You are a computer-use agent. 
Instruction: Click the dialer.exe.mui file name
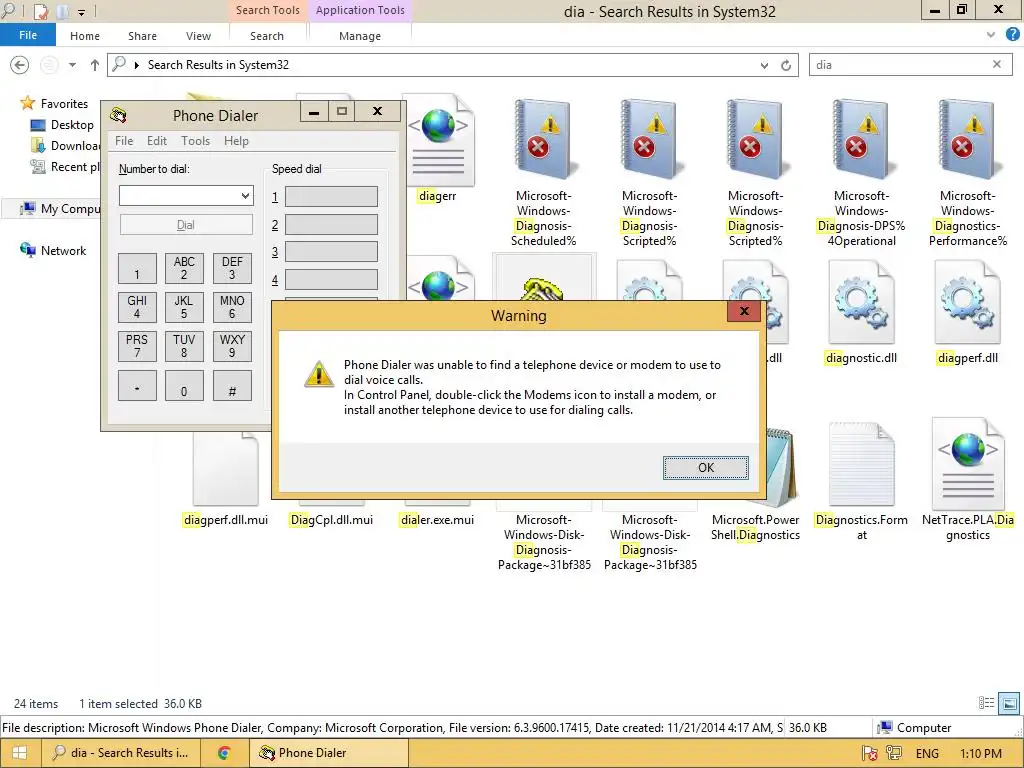(x=437, y=520)
